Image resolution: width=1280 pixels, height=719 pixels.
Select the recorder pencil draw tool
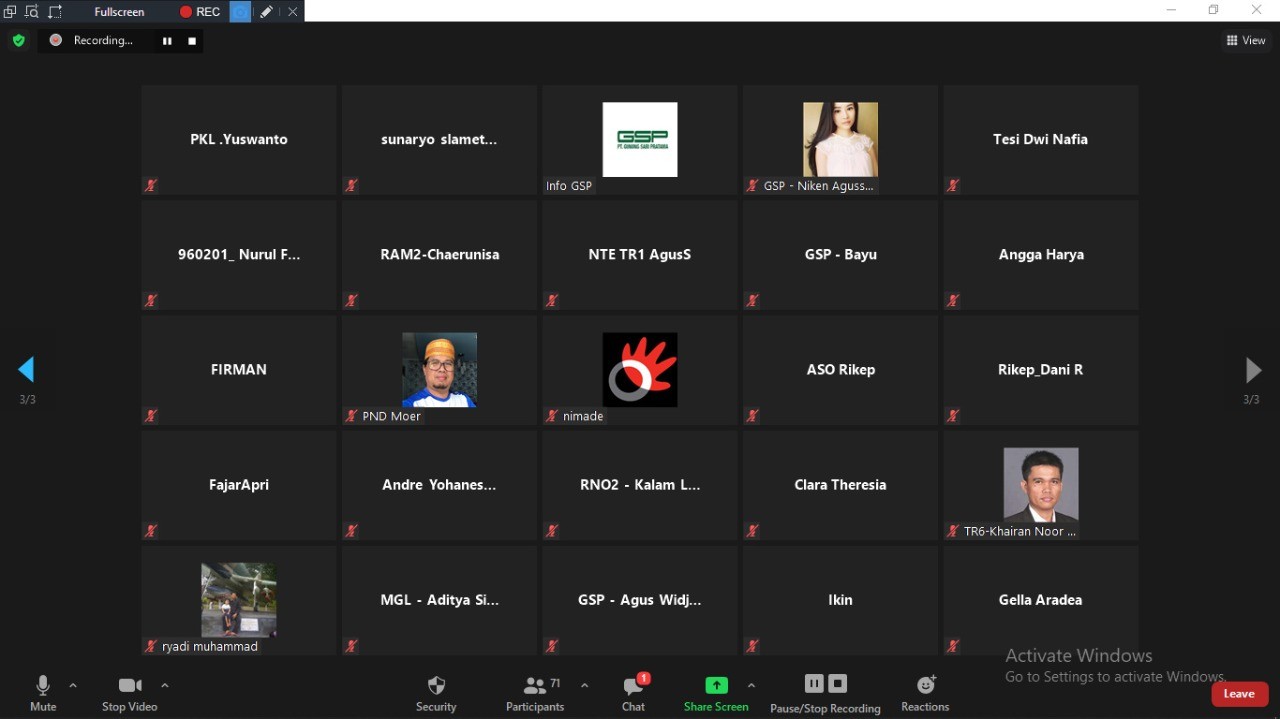point(266,11)
